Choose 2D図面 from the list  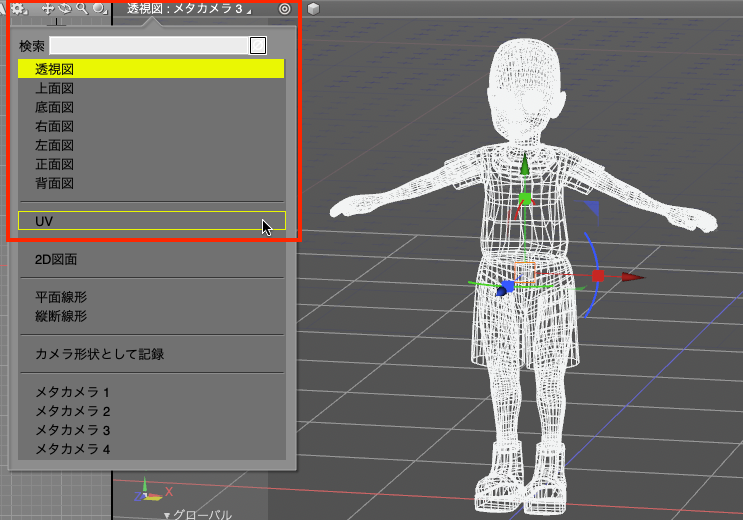[x=56, y=259]
